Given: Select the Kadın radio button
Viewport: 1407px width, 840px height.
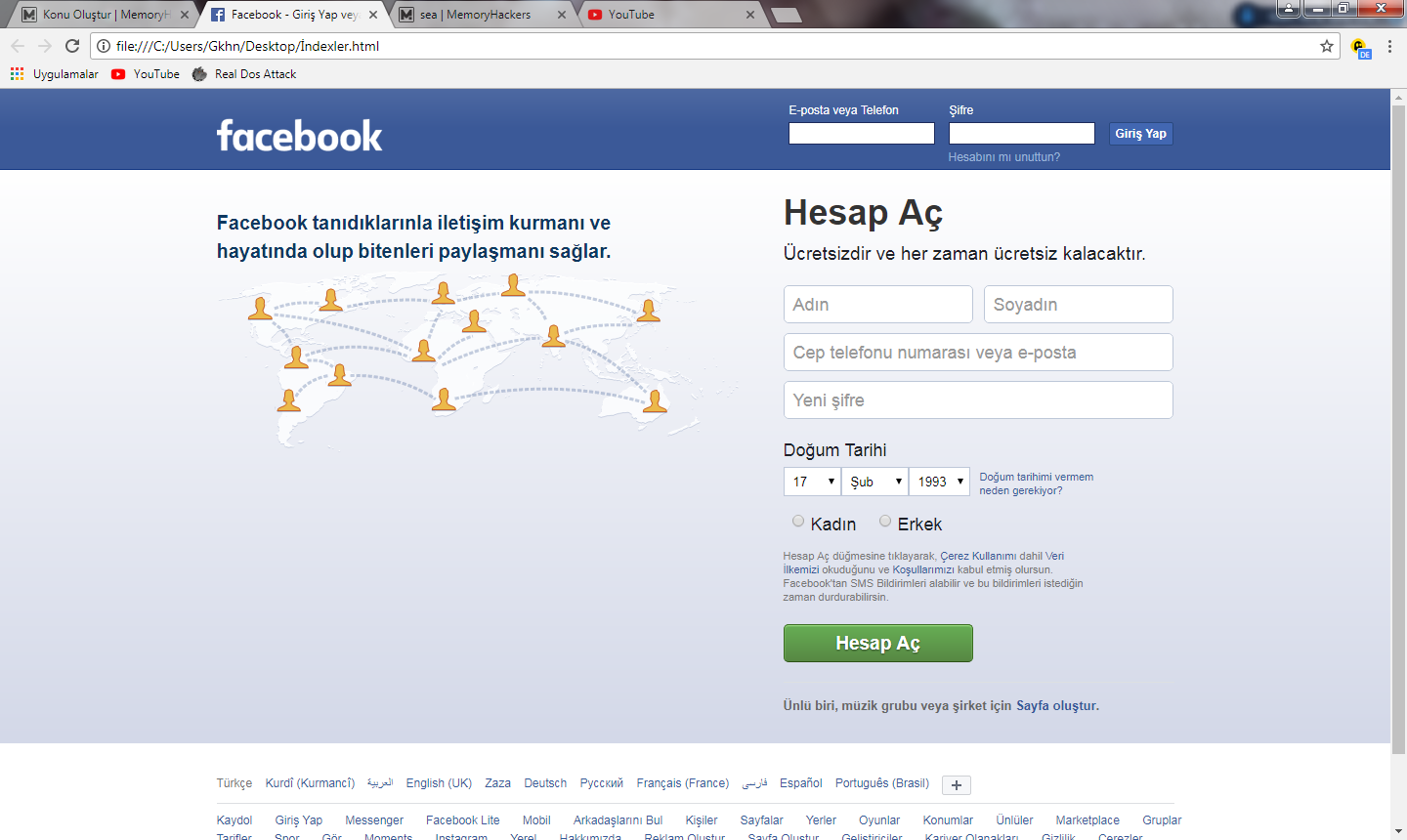Looking at the screenshot, I should 798,522.
